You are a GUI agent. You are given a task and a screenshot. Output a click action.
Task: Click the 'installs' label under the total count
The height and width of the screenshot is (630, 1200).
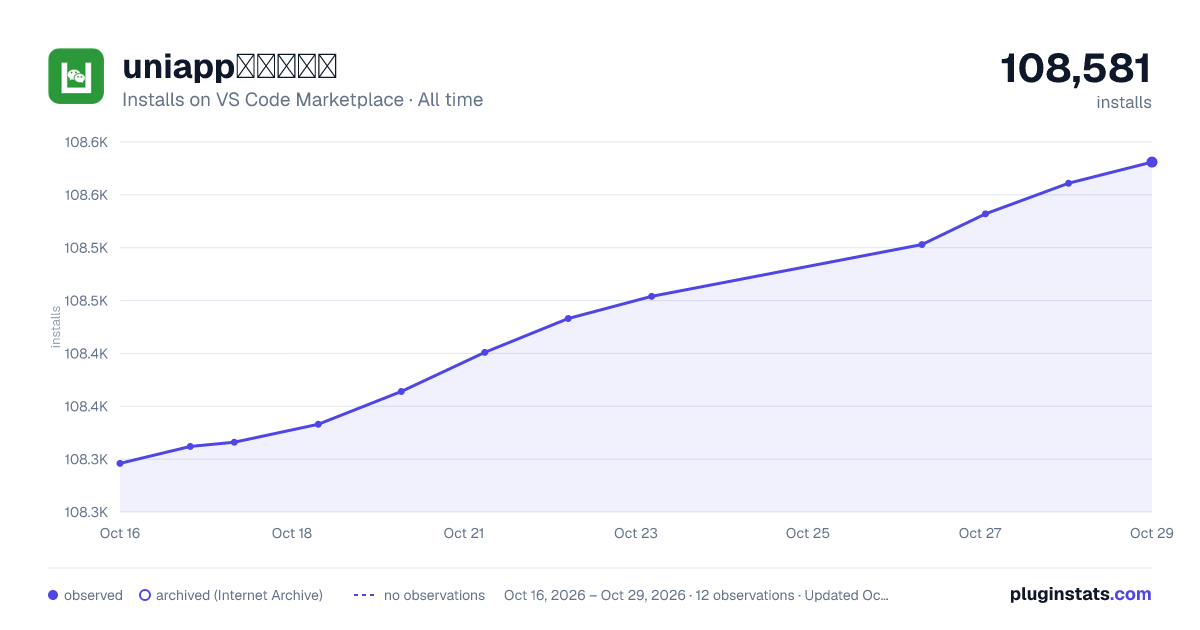[x=1124, y=102]
